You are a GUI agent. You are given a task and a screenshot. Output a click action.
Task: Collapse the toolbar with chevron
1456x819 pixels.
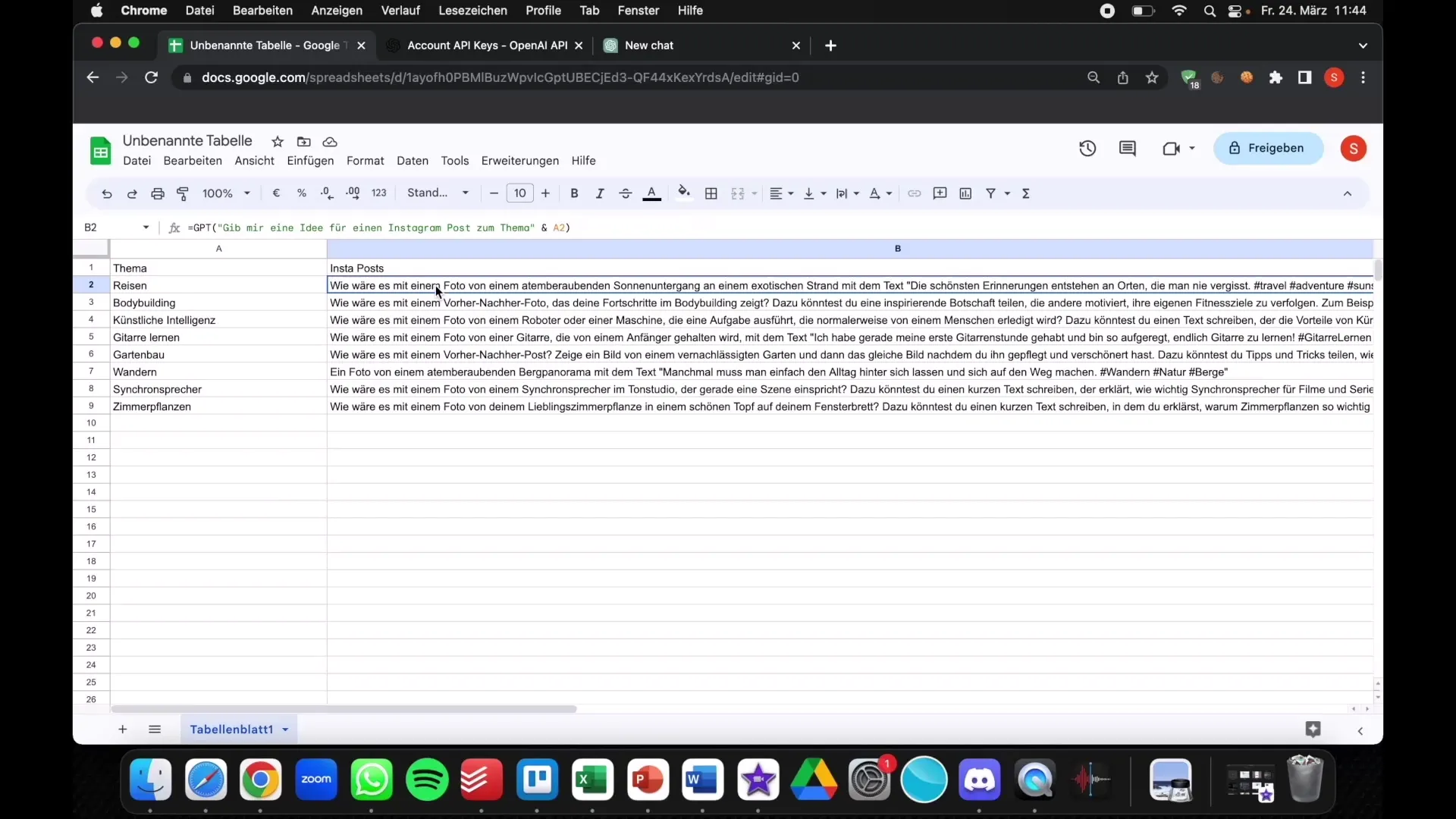[x=1348, y=193]
